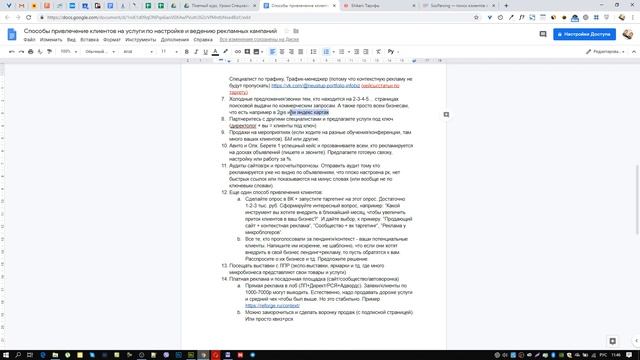Screen dimensions: 640x360
Task: Clear formatting with the toolbar icon
Action: pyautogui.click(x=378, y=52)
